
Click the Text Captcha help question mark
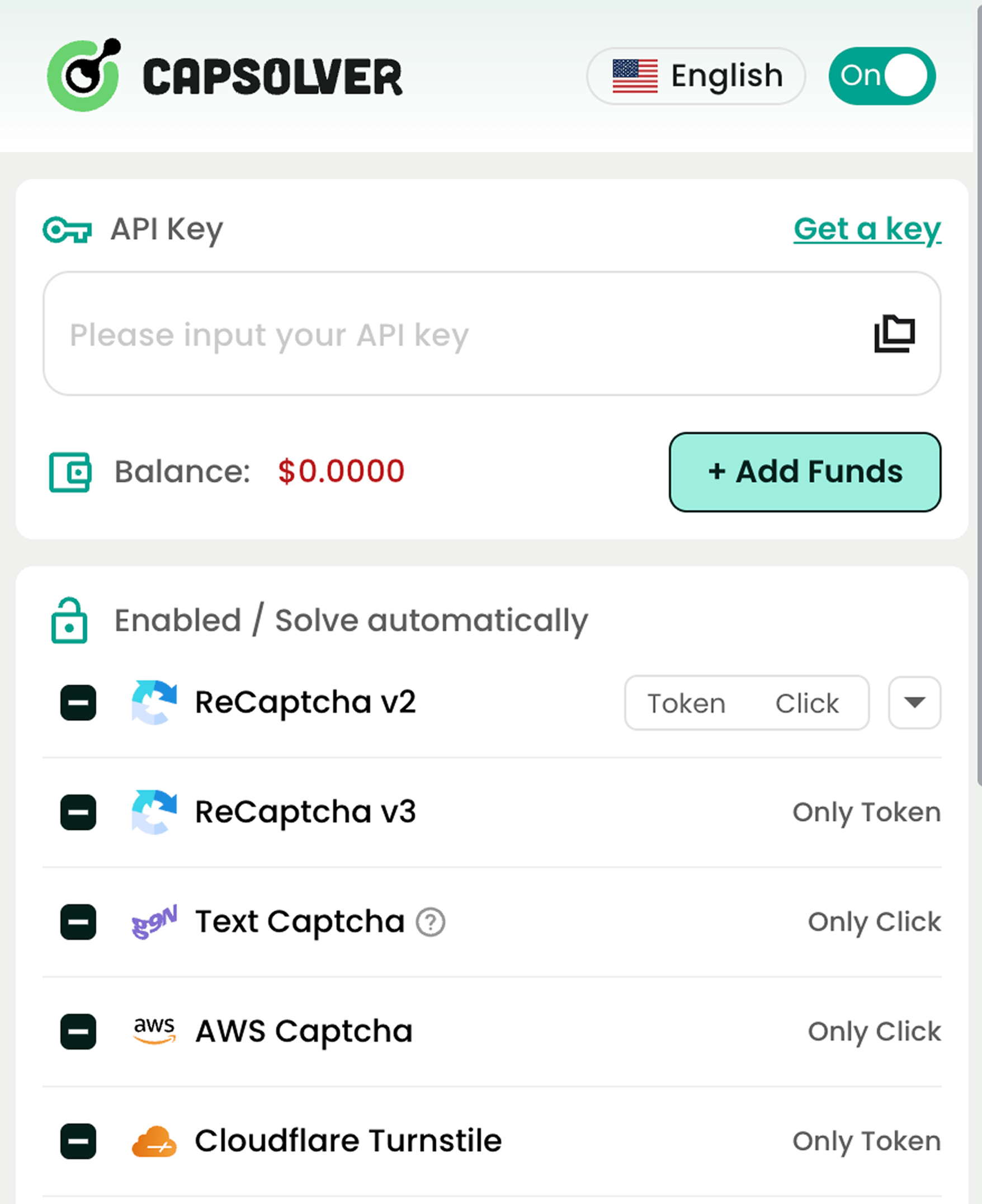click(431, 921)
